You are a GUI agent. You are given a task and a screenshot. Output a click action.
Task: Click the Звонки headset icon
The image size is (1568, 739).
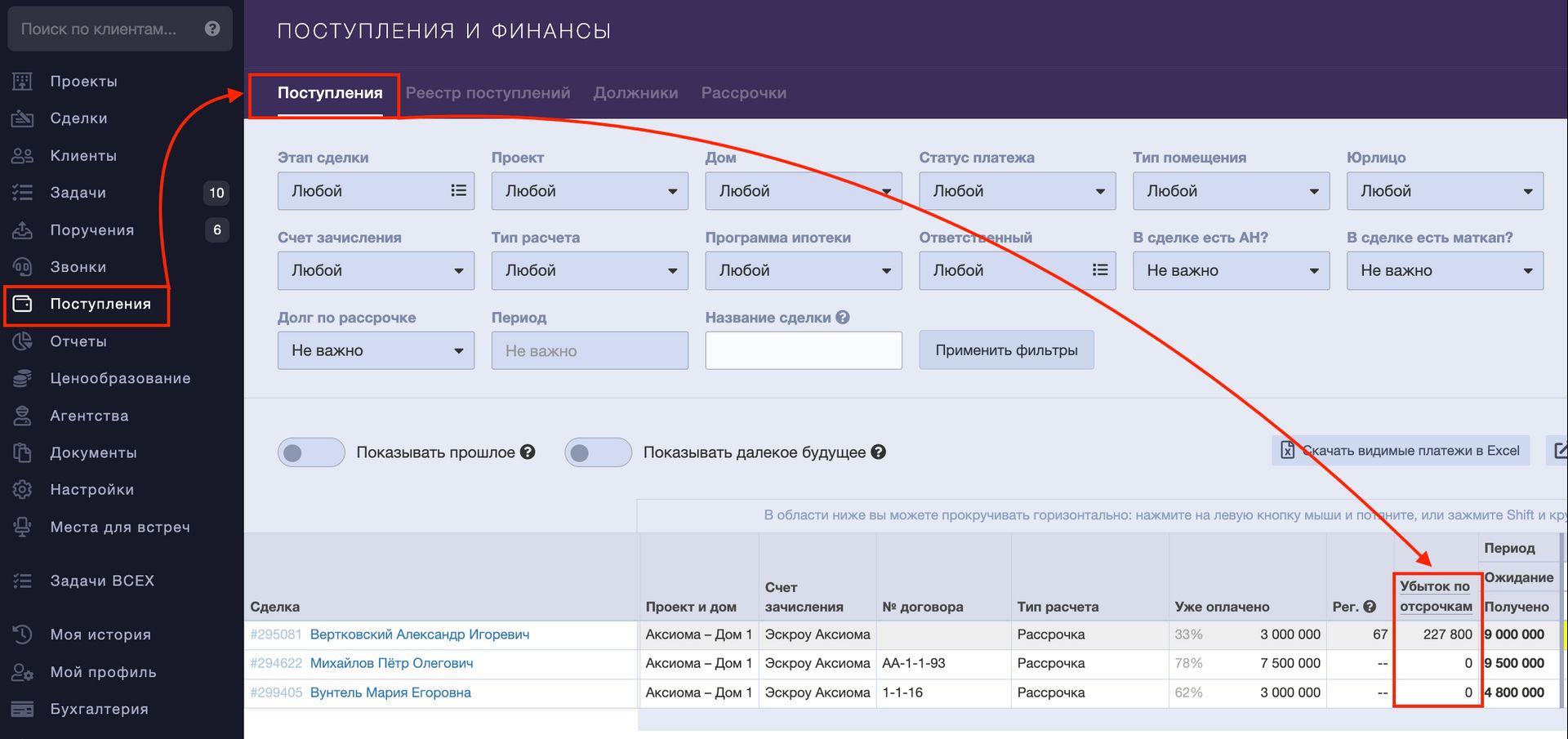pos(22,267)
